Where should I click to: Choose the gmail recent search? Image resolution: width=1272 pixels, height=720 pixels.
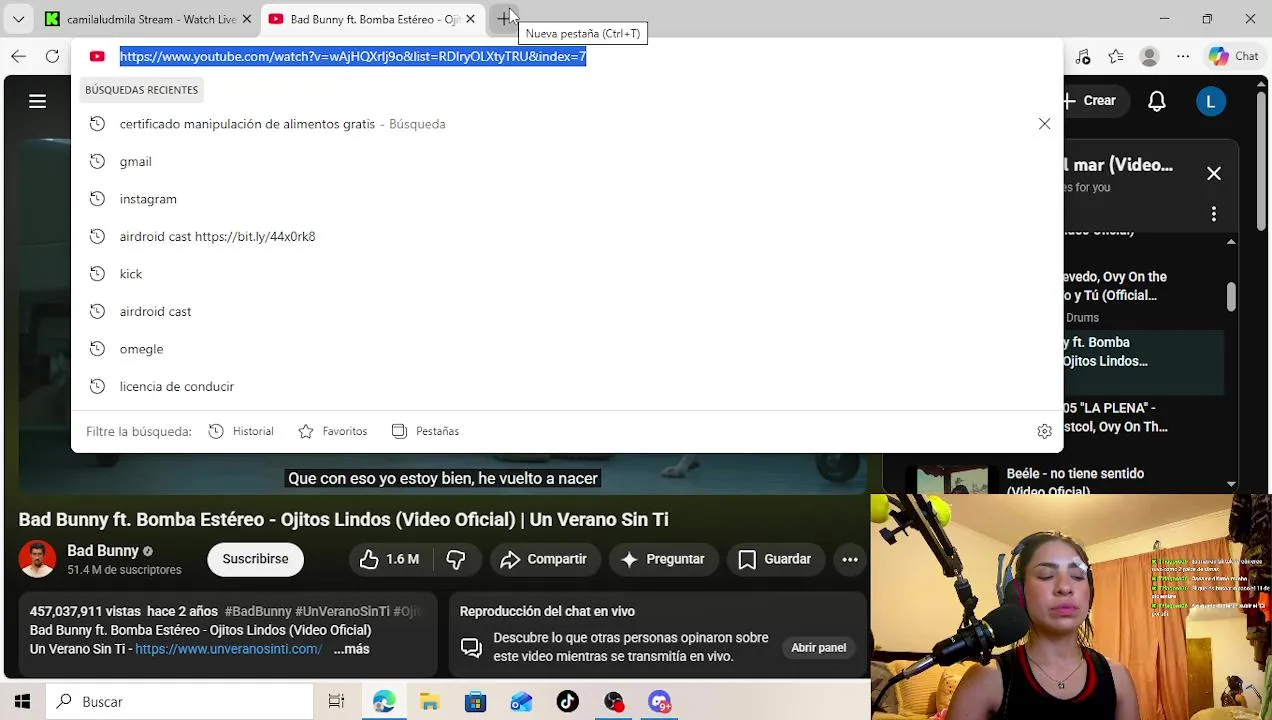[x=567, y=161]
